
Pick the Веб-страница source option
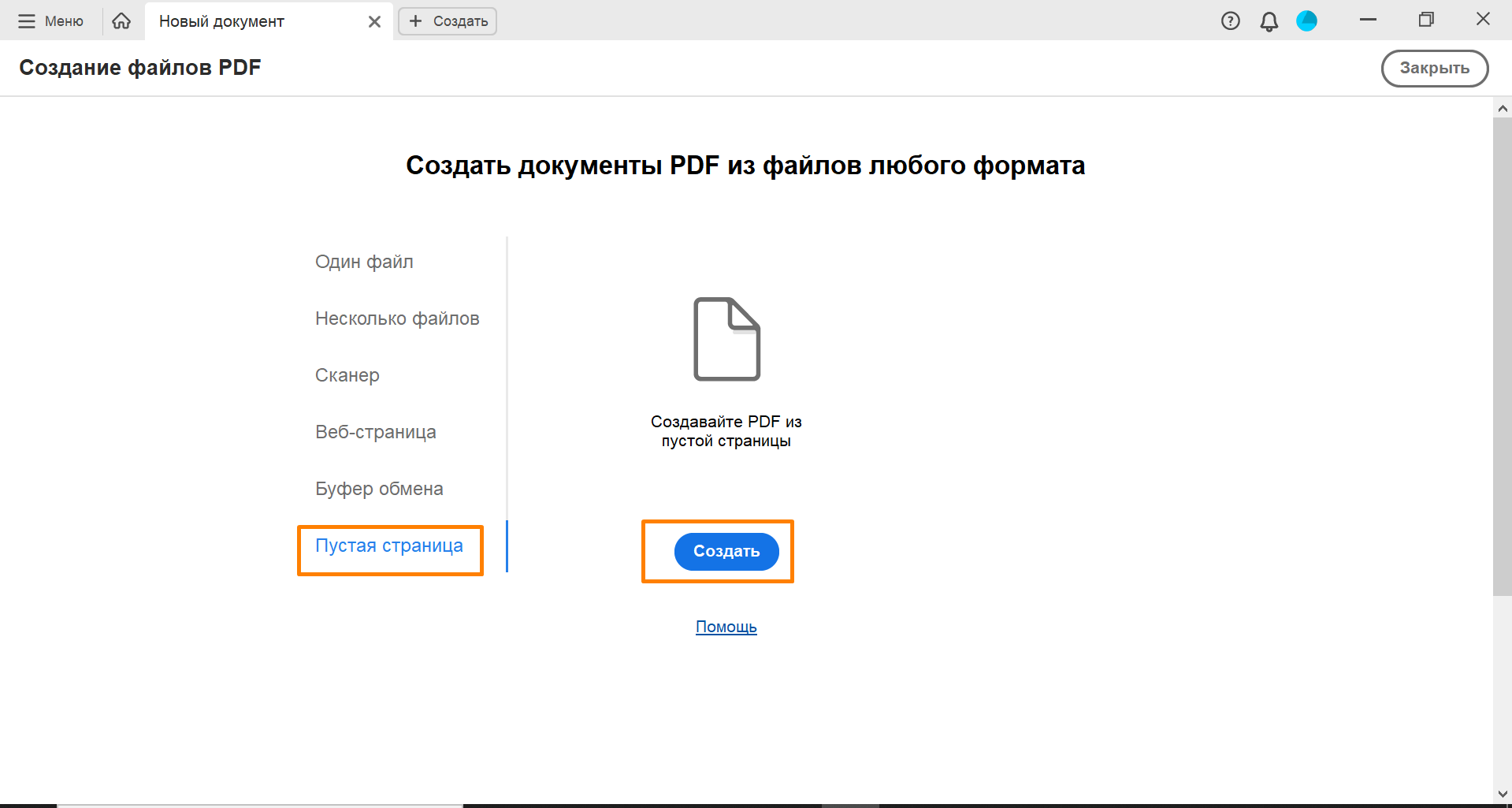coord(376,432)
